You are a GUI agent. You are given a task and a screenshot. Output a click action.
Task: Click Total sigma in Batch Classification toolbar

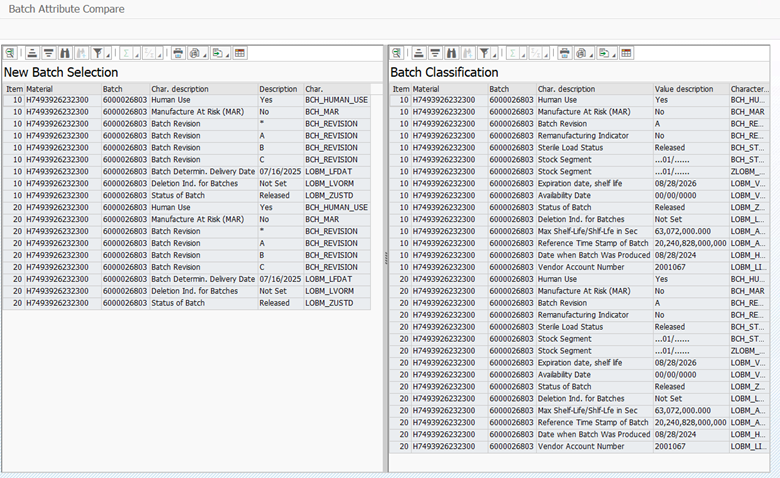click(x=513, y=53)
